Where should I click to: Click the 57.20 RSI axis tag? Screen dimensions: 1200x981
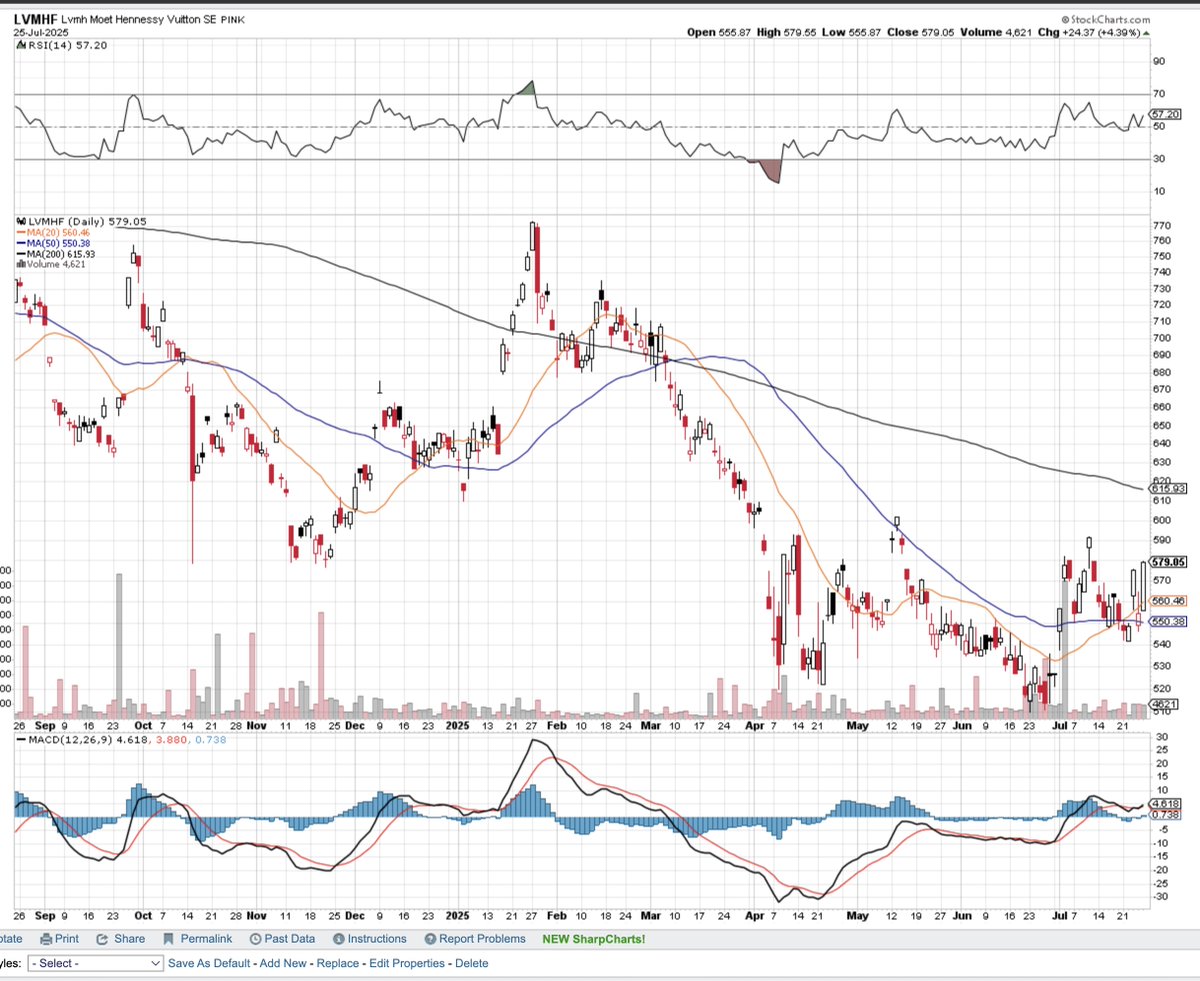(1166, 116)
